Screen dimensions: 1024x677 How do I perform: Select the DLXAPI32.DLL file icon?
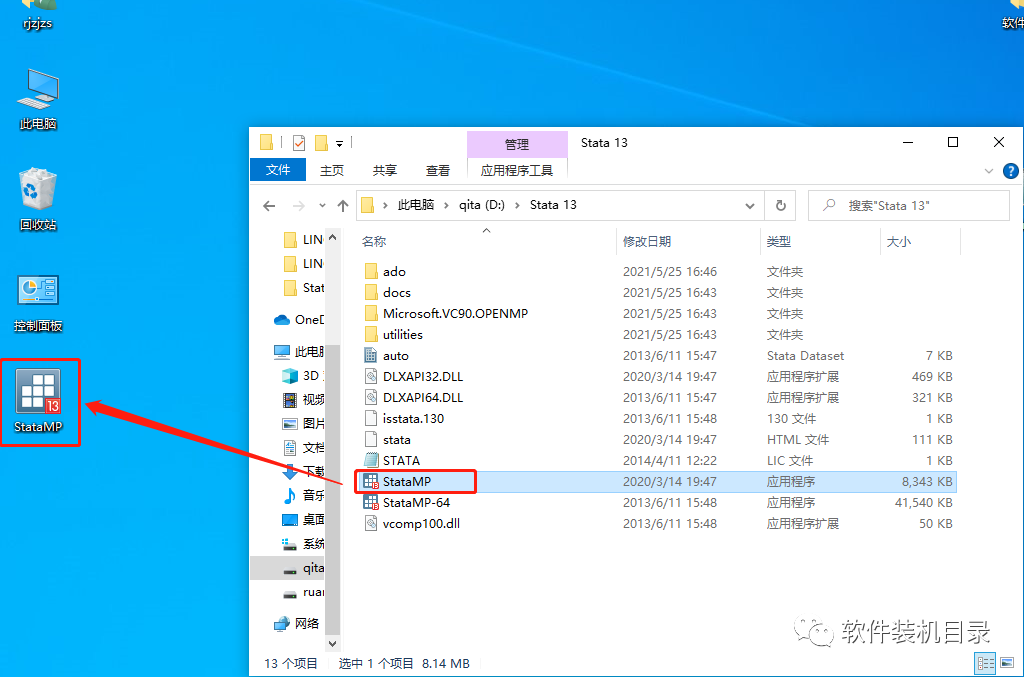tap(371, 377)
